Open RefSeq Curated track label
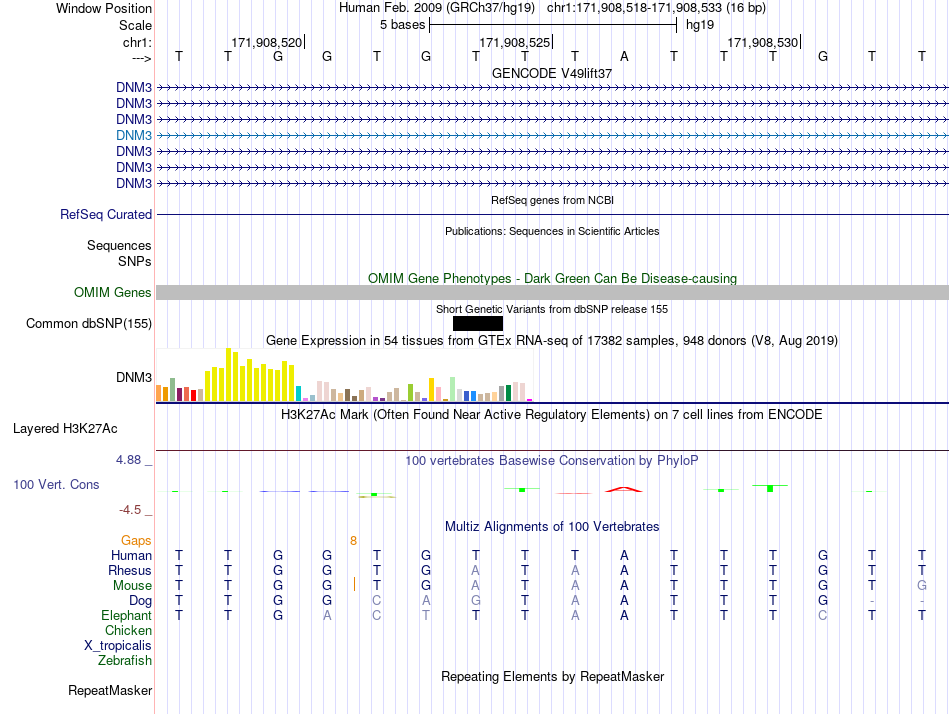Image resolution: width=950 pixels, height=714 pixels. click(x=106, y=215)
